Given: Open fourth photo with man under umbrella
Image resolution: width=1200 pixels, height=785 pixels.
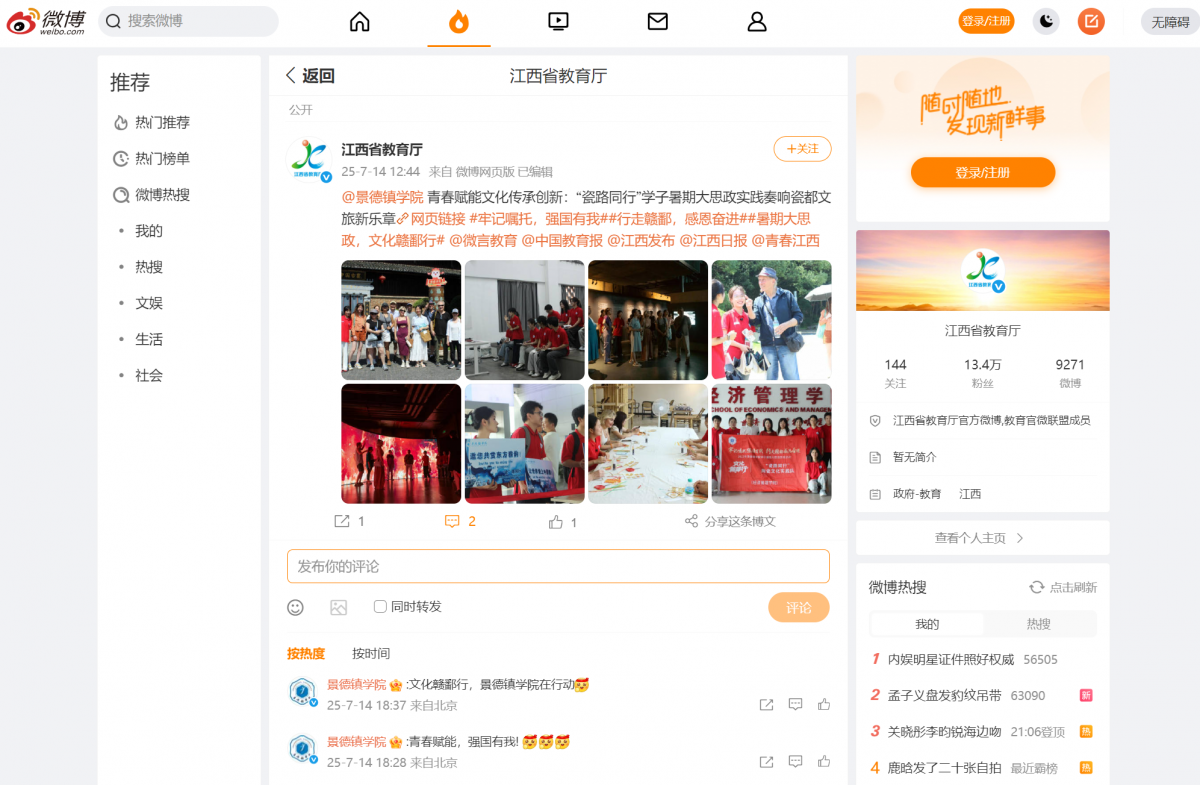Looking at the screenshot, I should pos(771,320).
